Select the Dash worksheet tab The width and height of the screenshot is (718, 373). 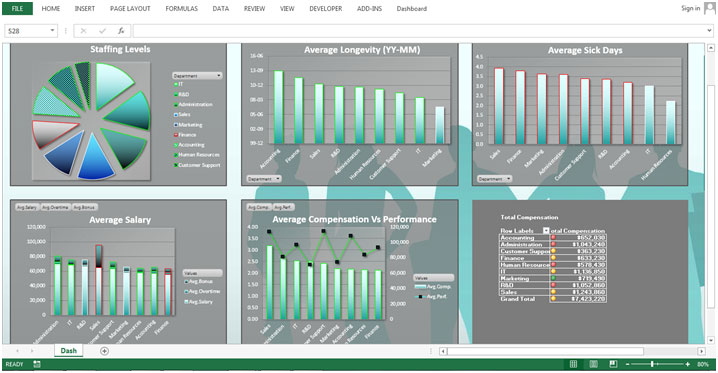69,351
